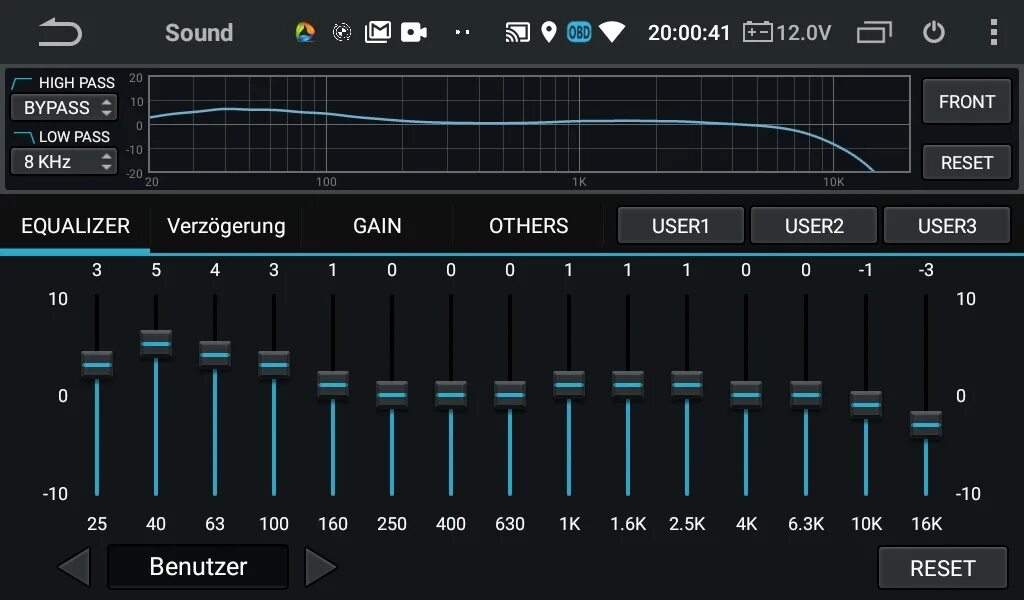Switch to the GAIN tab

(377, 226)
